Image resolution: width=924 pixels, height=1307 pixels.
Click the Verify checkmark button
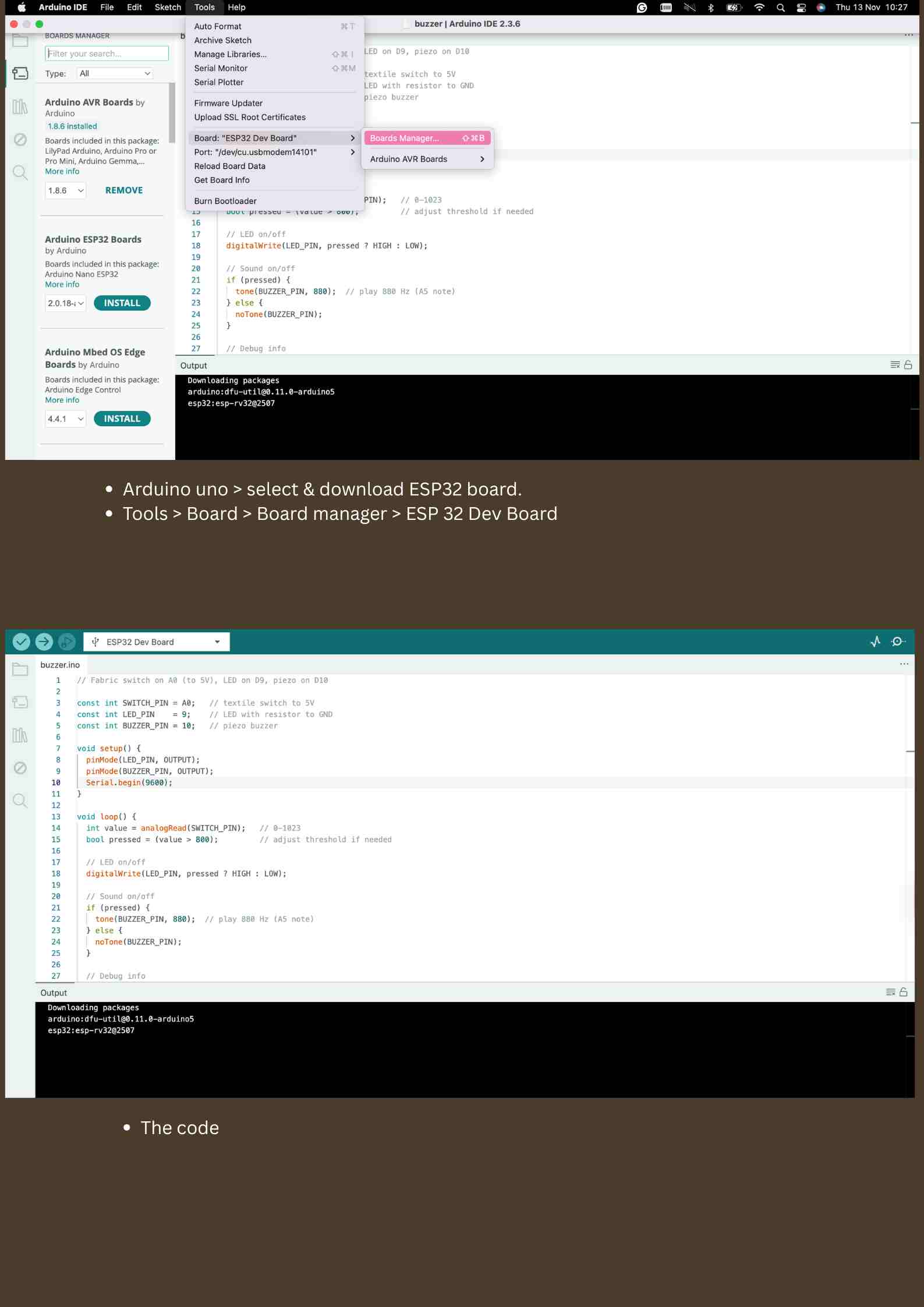point(22,642)
